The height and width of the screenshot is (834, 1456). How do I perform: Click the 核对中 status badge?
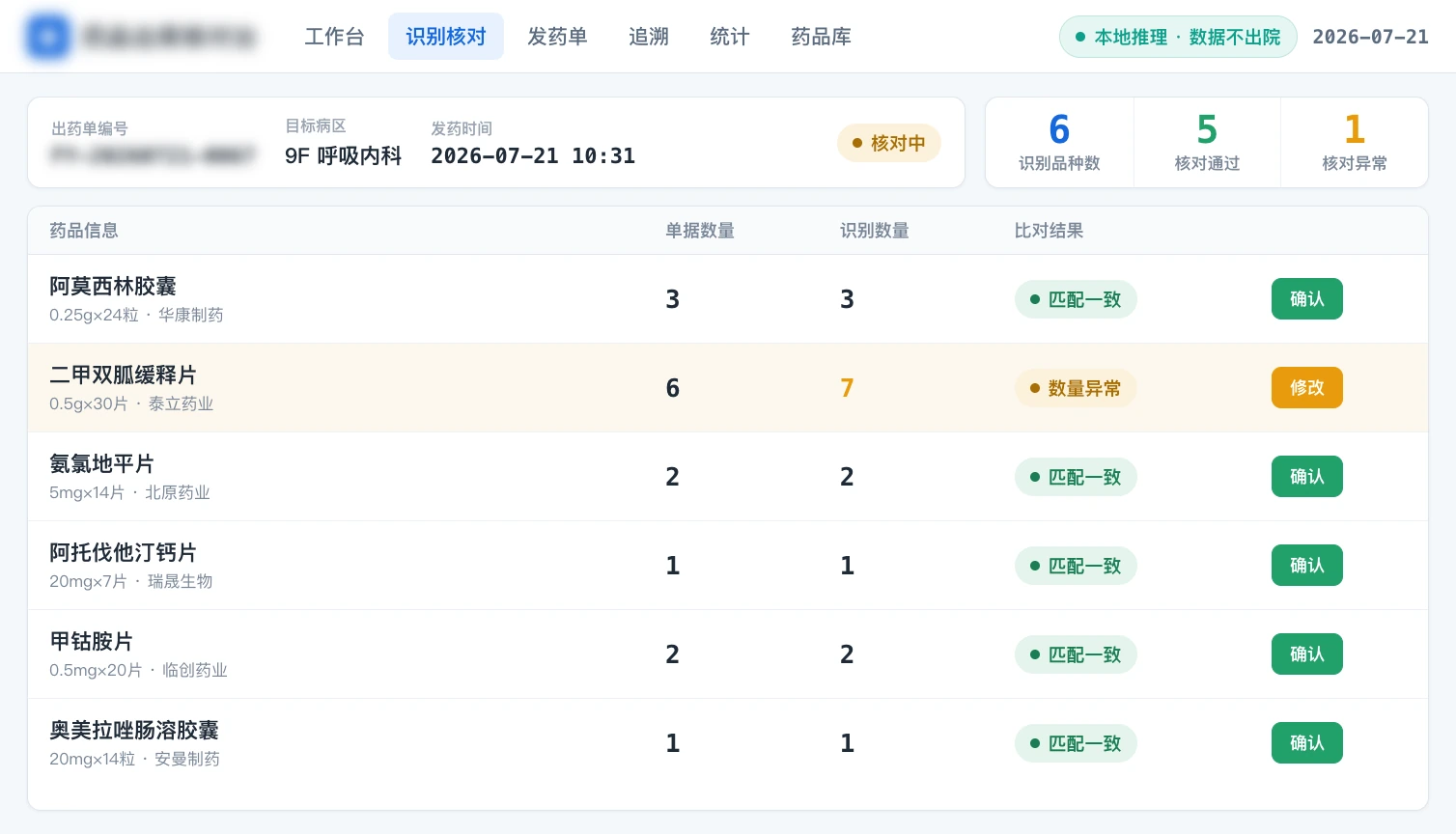[x=889, y=143]
